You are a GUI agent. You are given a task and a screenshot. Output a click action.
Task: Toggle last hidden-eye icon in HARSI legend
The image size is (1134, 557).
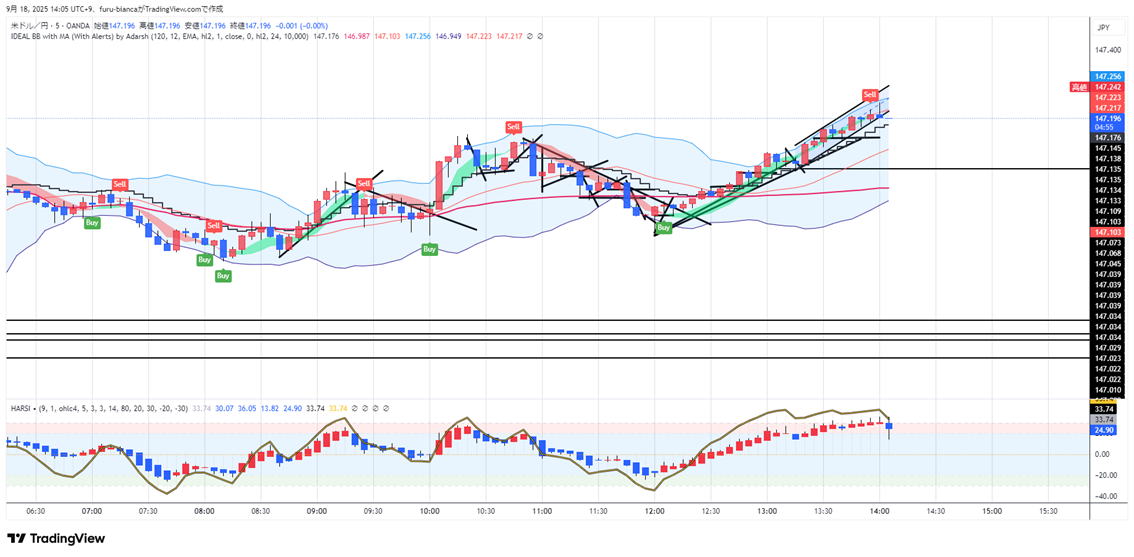click(384, 408)
